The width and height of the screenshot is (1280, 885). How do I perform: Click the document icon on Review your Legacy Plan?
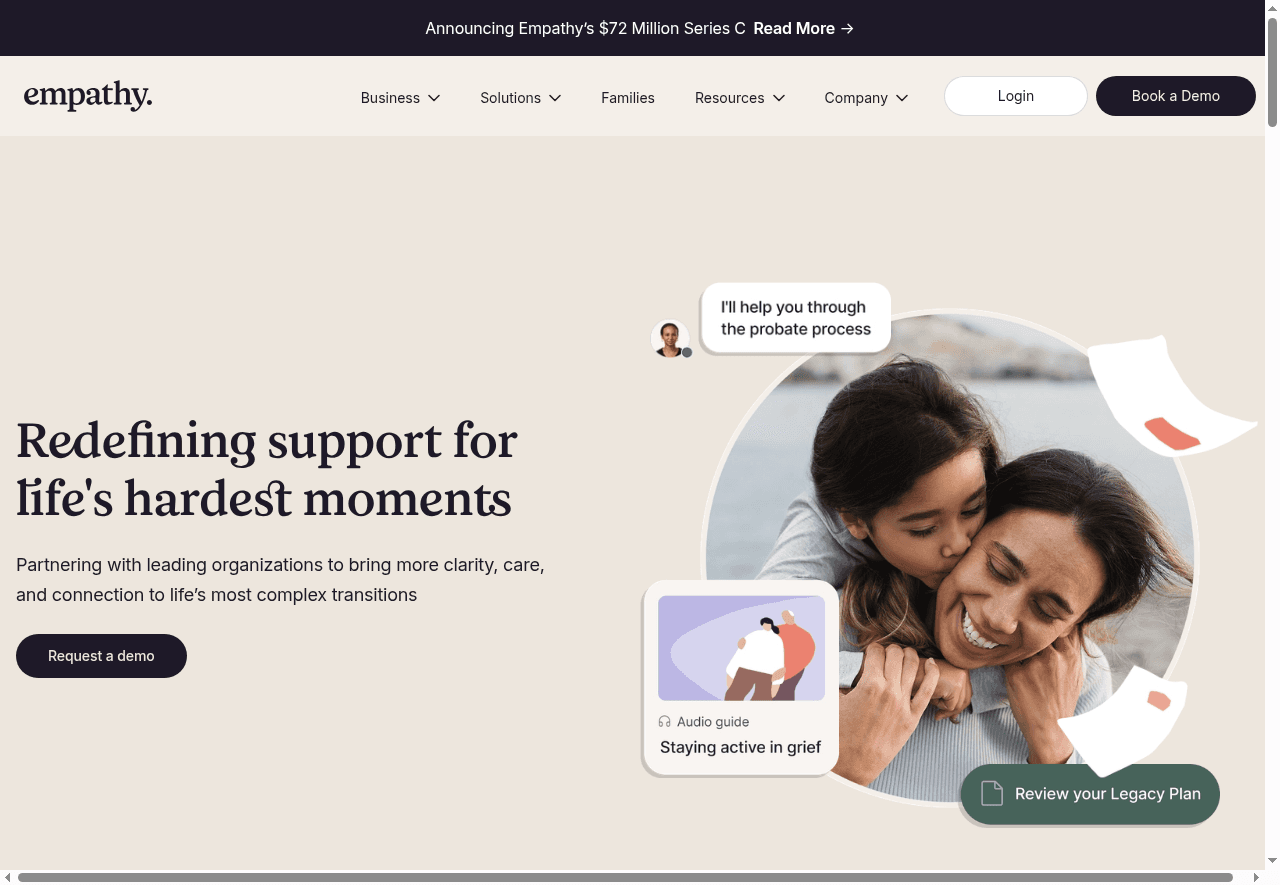[x=991, y=794]
